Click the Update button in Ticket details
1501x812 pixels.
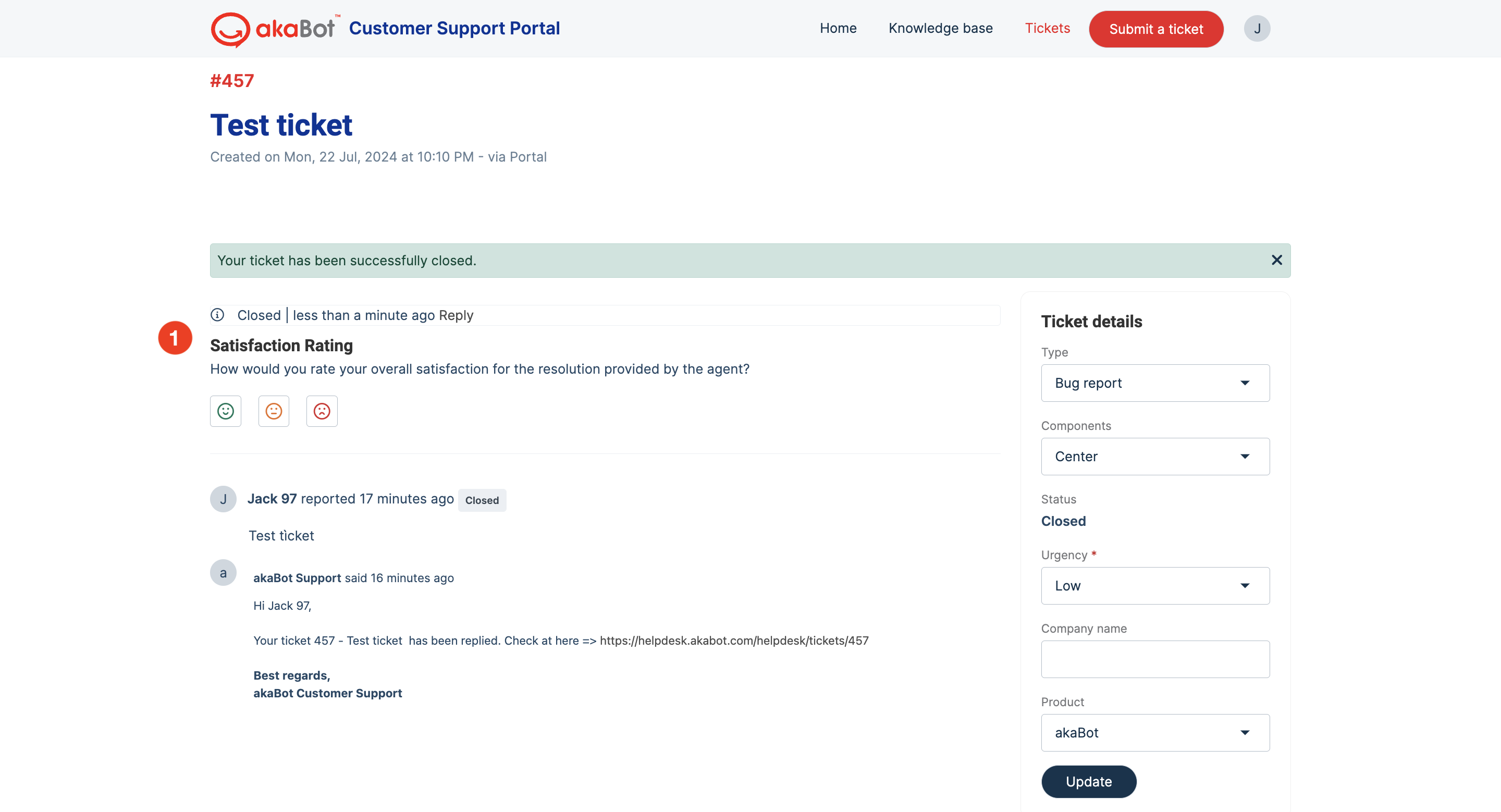[1088, 781]
